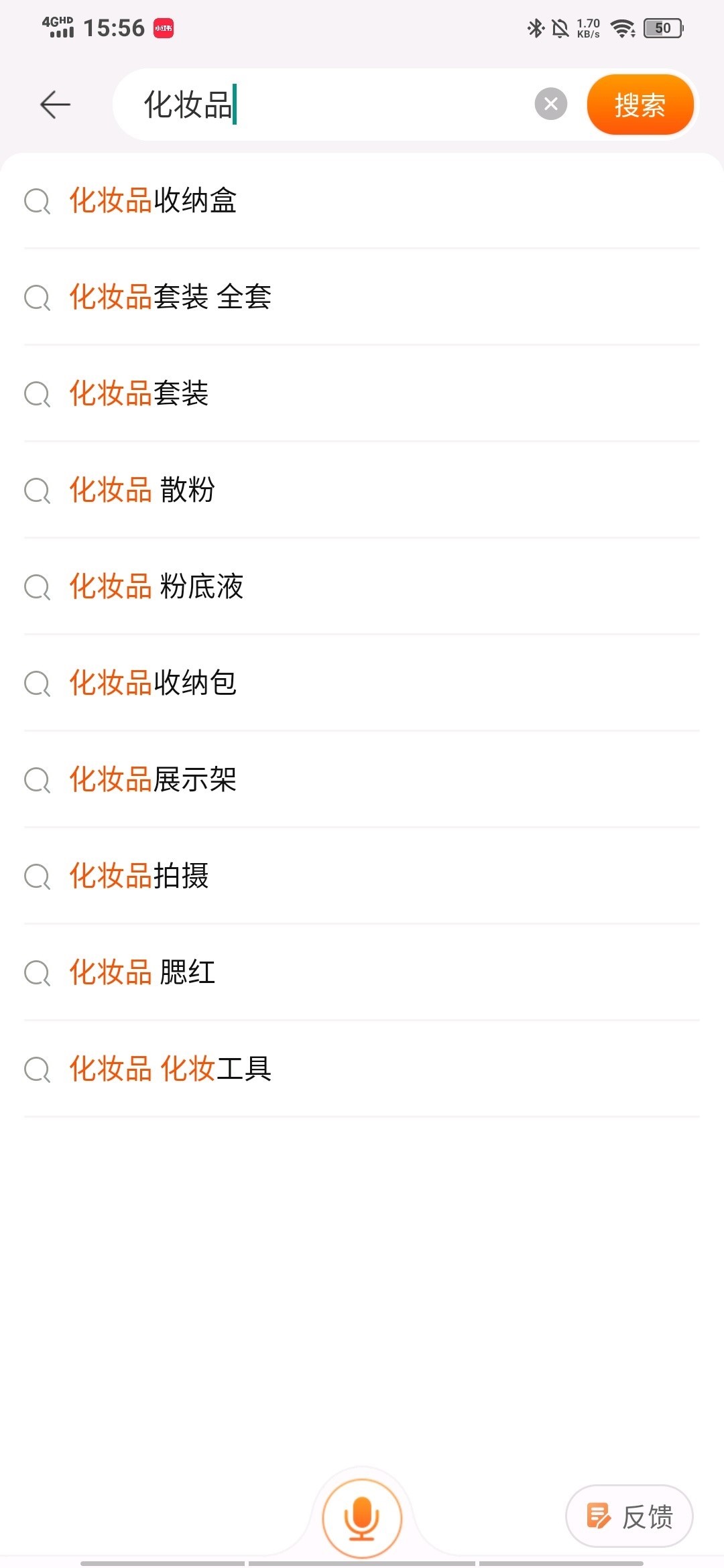The width and height of the screenshot is (724, 1568).
Task: Tap the red app notification icon in status bar
Action: [x=164, y=28]
